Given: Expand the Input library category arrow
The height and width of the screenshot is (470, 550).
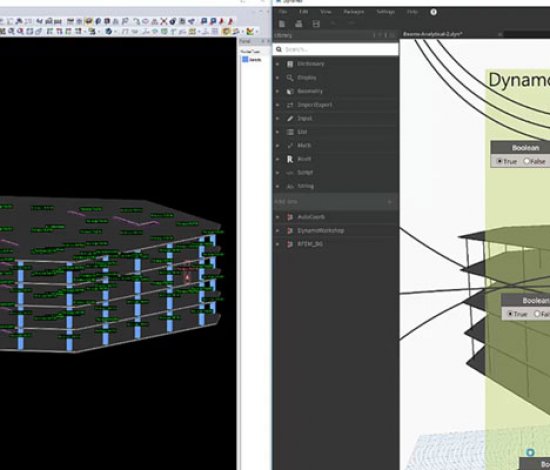Looking at the screenshot, I should (277, 119).
